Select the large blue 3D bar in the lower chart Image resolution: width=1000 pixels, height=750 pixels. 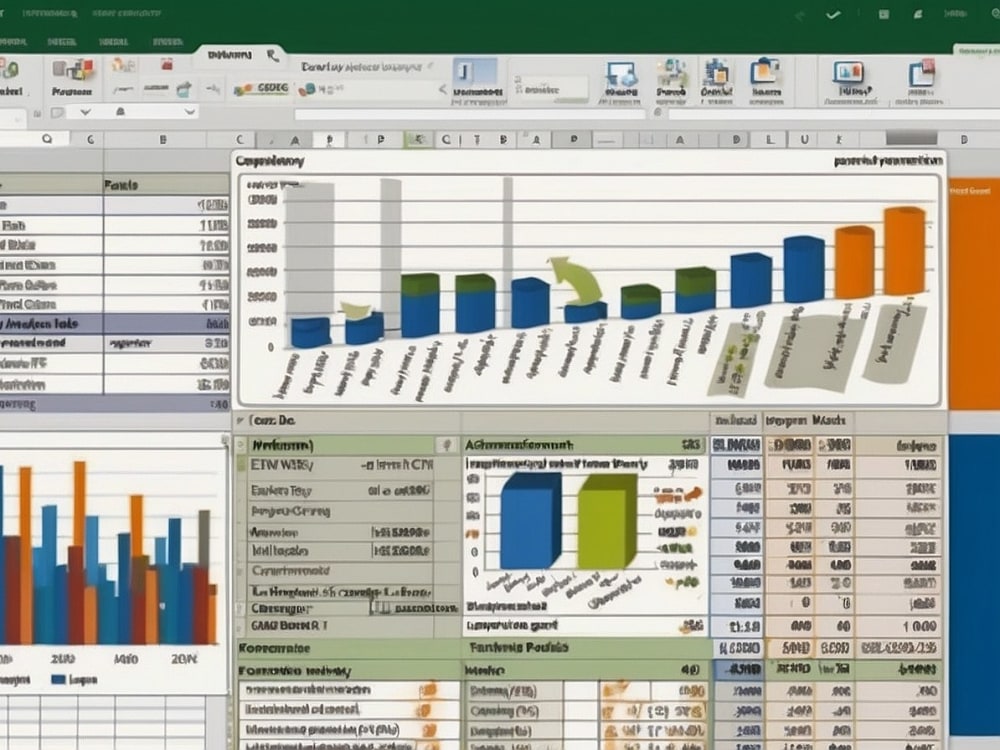[x=530, y=521]
